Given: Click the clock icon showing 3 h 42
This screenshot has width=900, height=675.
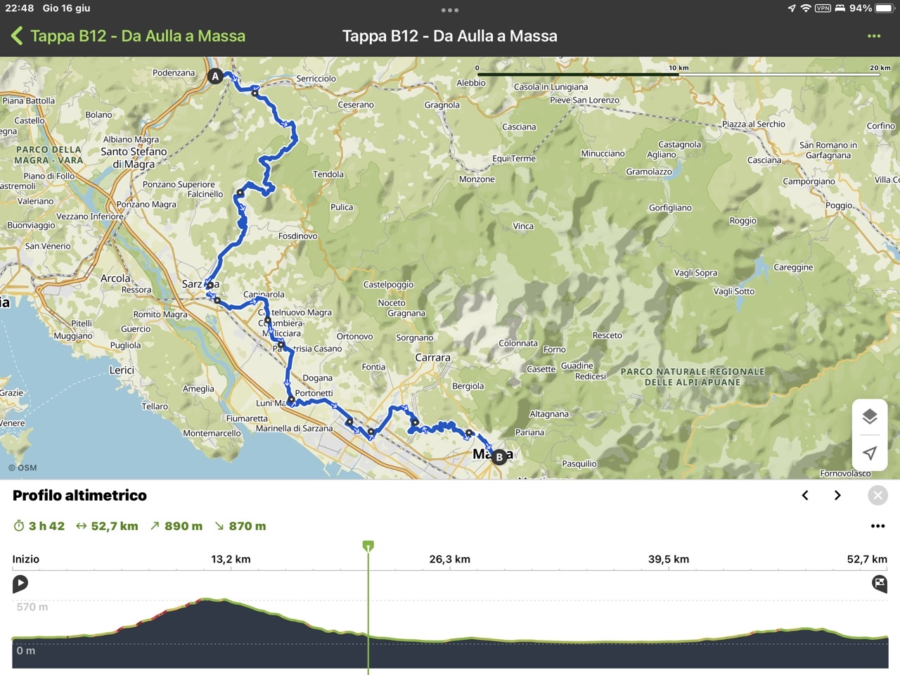Looking at the screenshot, I should 17,525.
